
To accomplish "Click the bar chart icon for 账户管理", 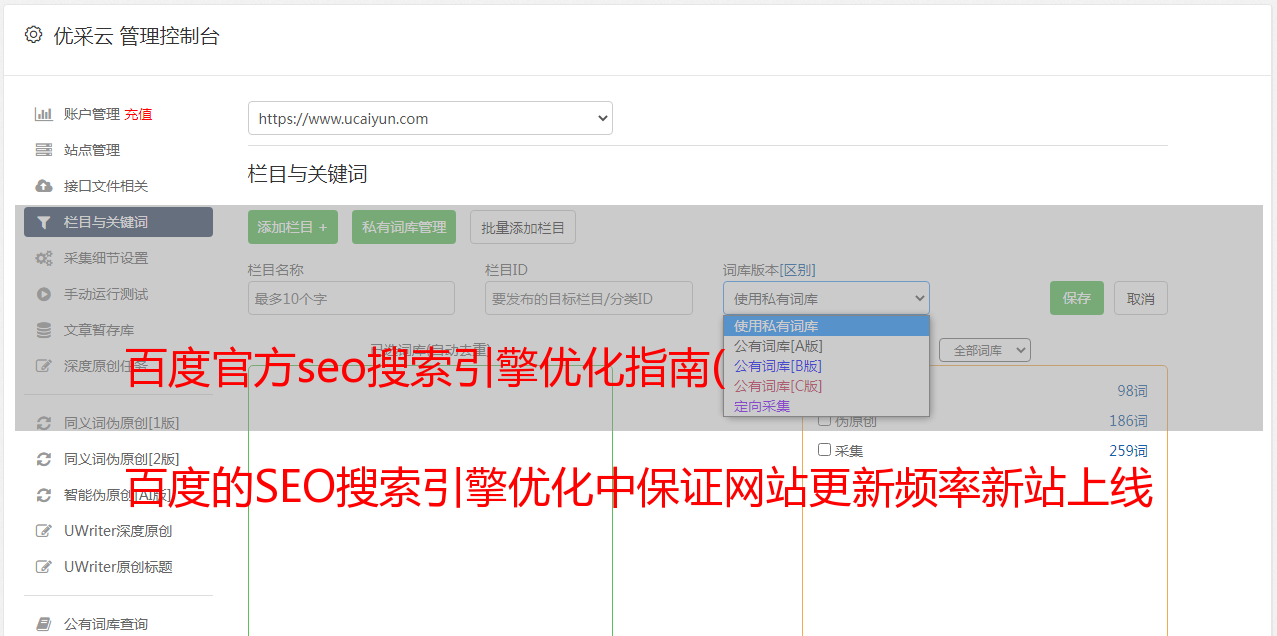I will [43, 114].
